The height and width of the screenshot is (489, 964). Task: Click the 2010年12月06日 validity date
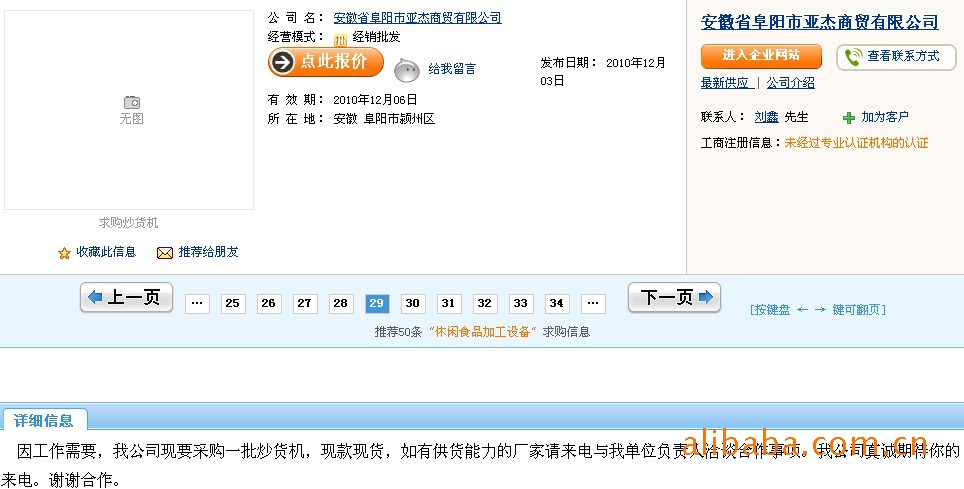(x=375, y=100)
